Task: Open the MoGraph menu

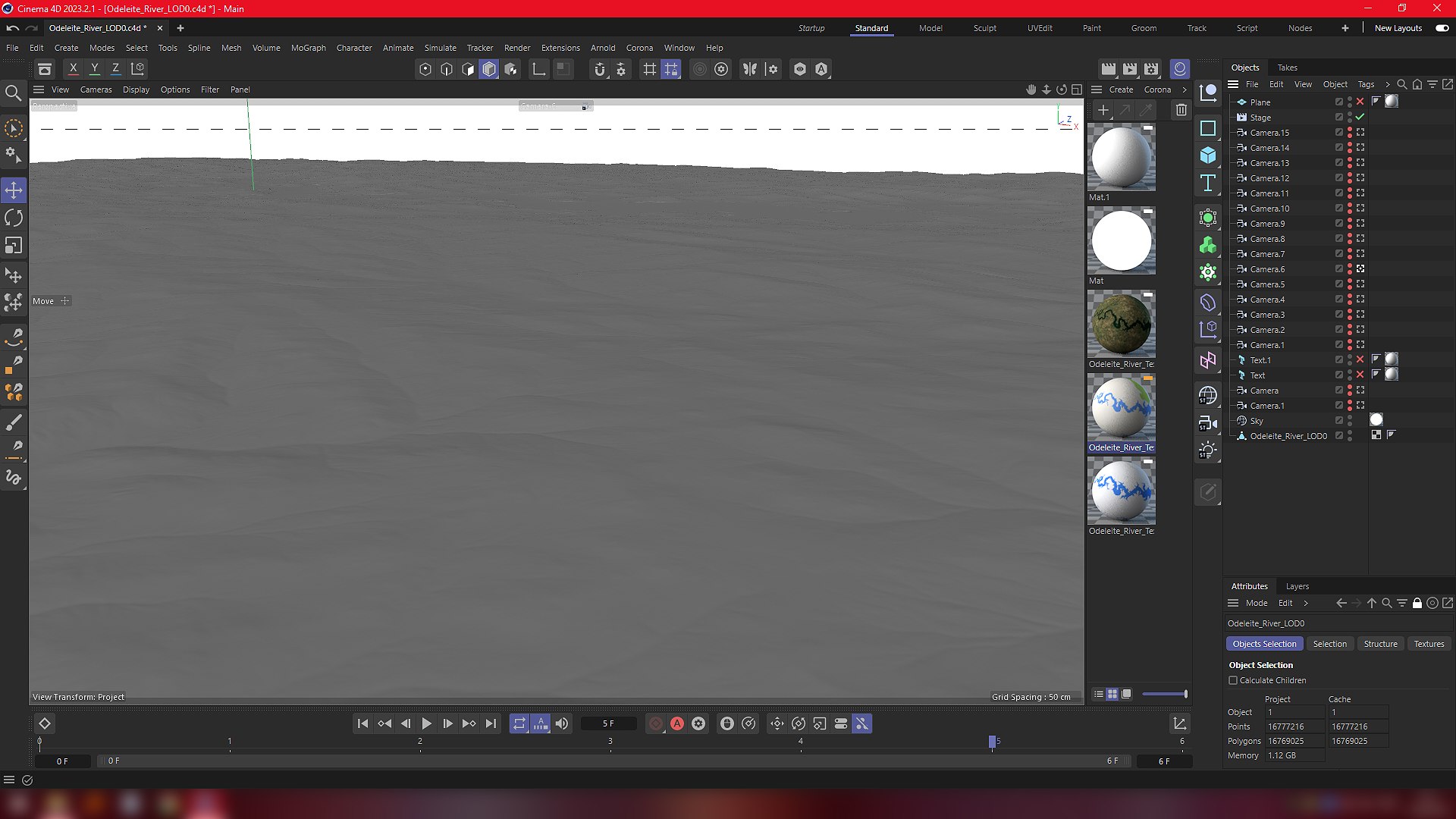Action: coord(309,48)
